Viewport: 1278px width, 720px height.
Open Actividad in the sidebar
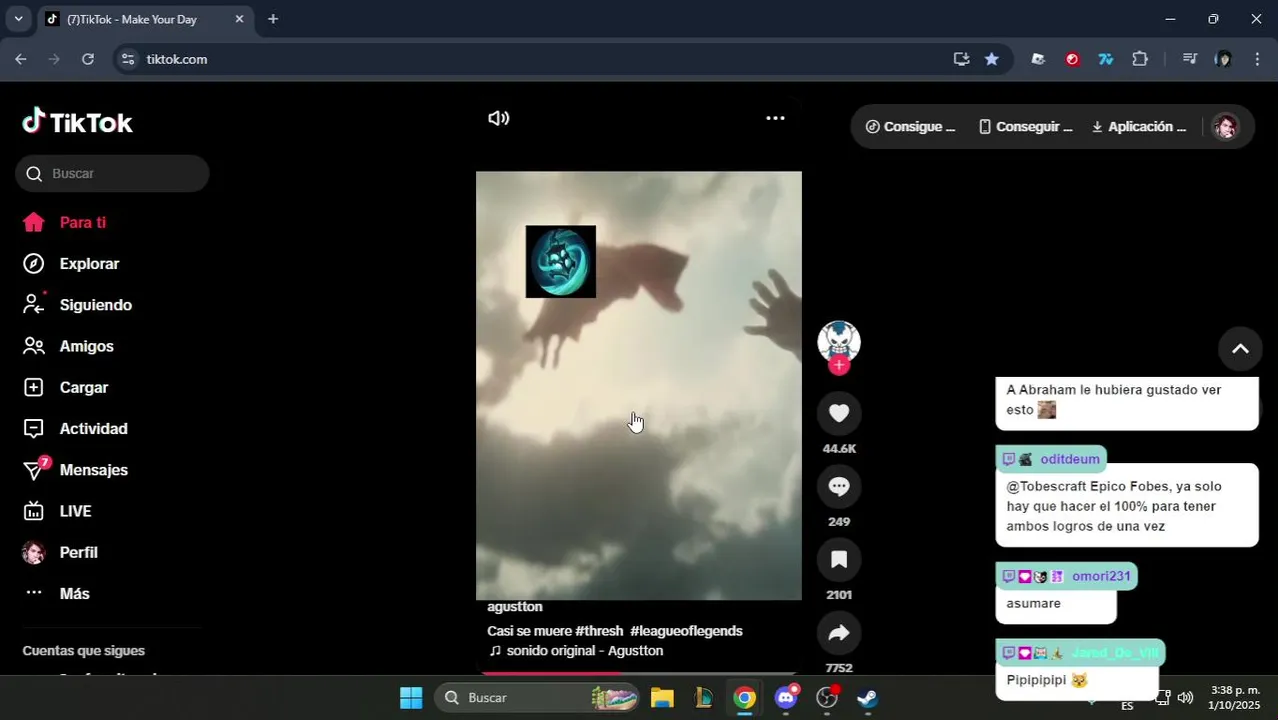pyautogui.click(x=75, y=428)
